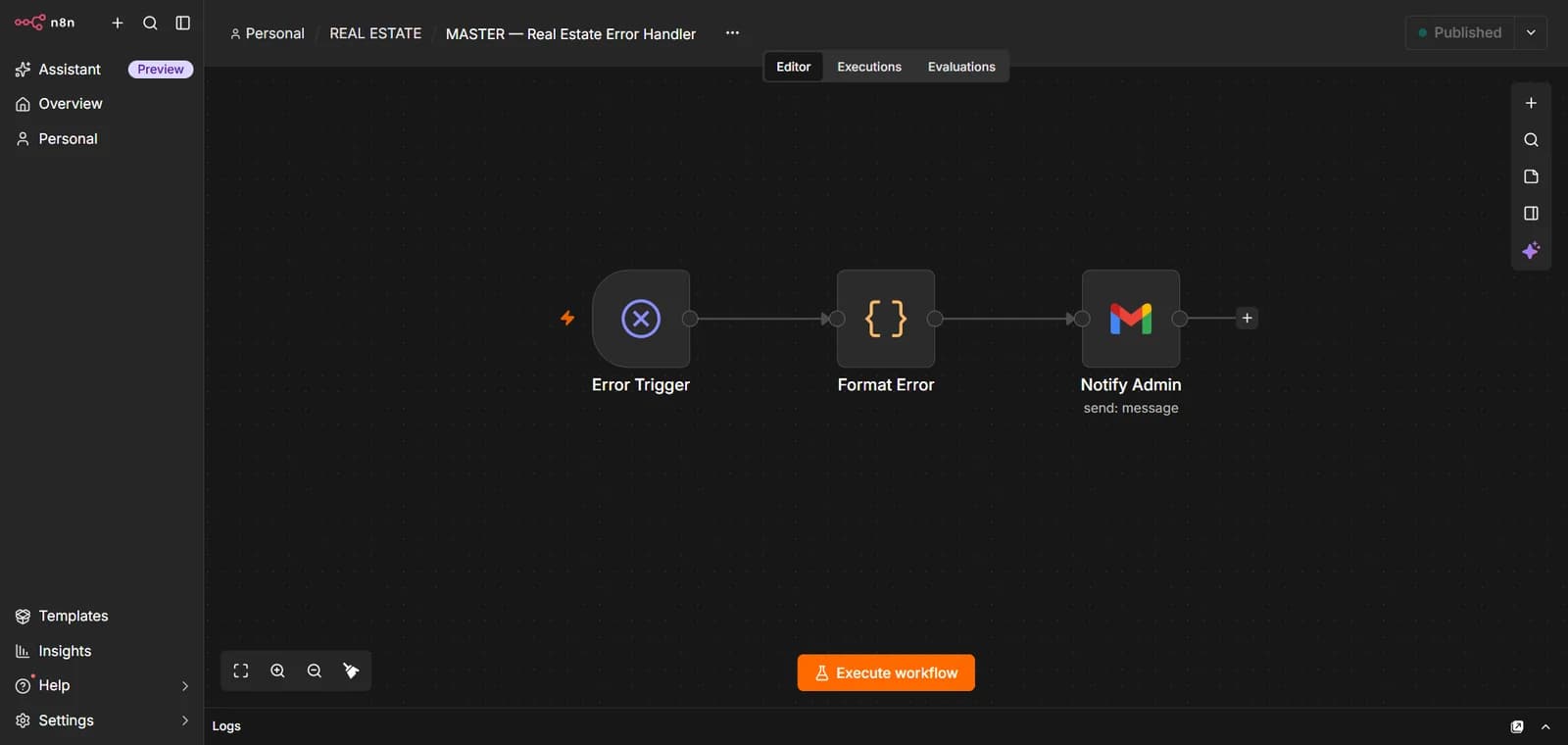1568x745 pixels.
Task: Expand the Help submenu
Action: 185,686
